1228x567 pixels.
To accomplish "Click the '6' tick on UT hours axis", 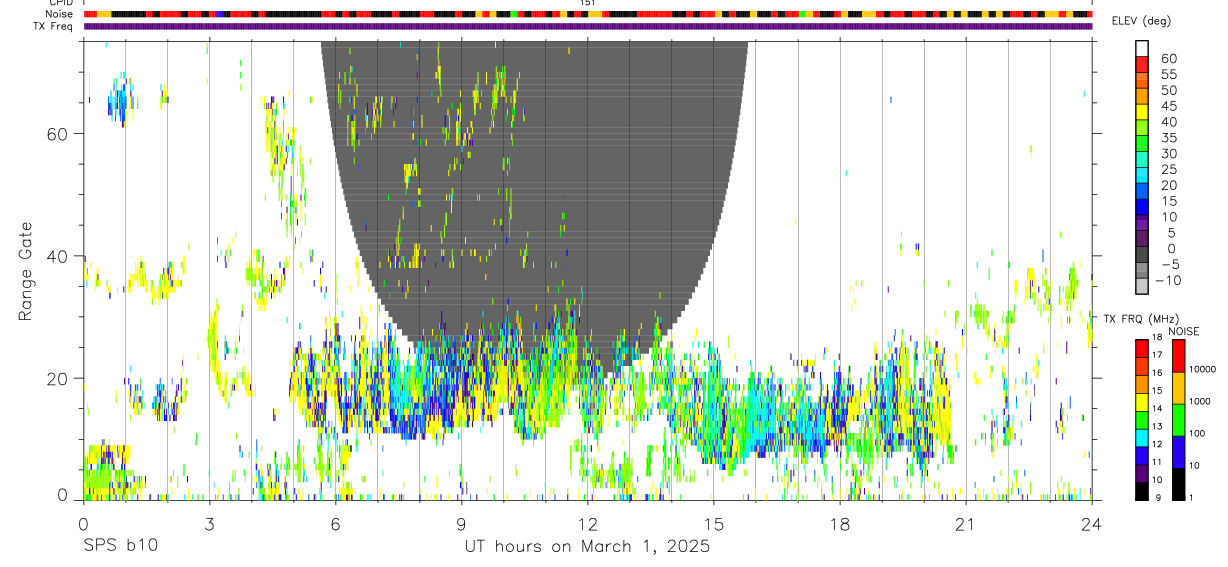I will click(335, 522).
